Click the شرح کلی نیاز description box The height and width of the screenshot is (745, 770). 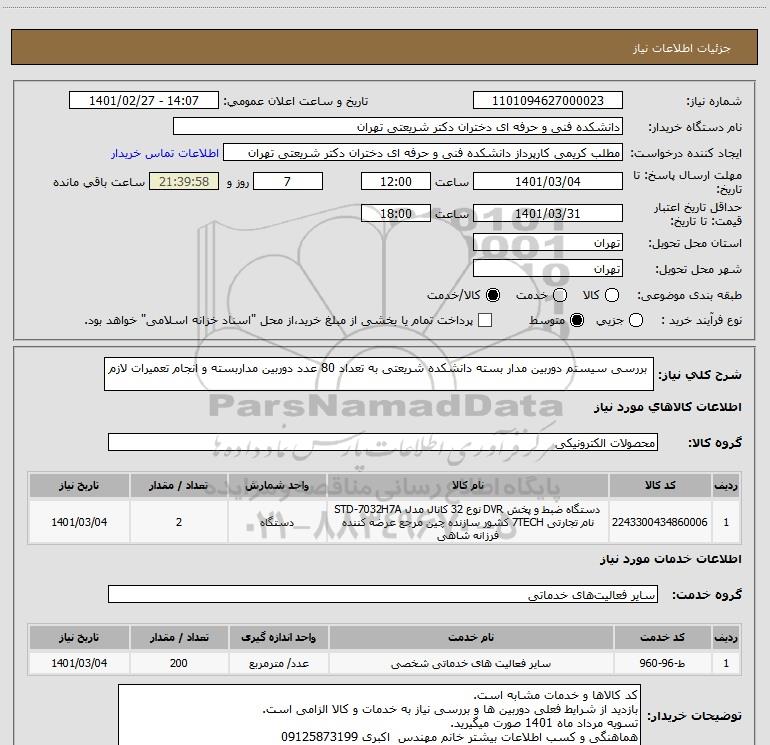(x=379, y=374)
